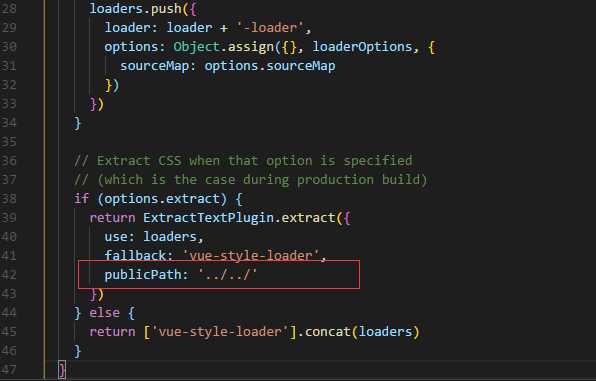Click 'loaders.push' text on line 28
596x381 pixels.
coord(135,8)
